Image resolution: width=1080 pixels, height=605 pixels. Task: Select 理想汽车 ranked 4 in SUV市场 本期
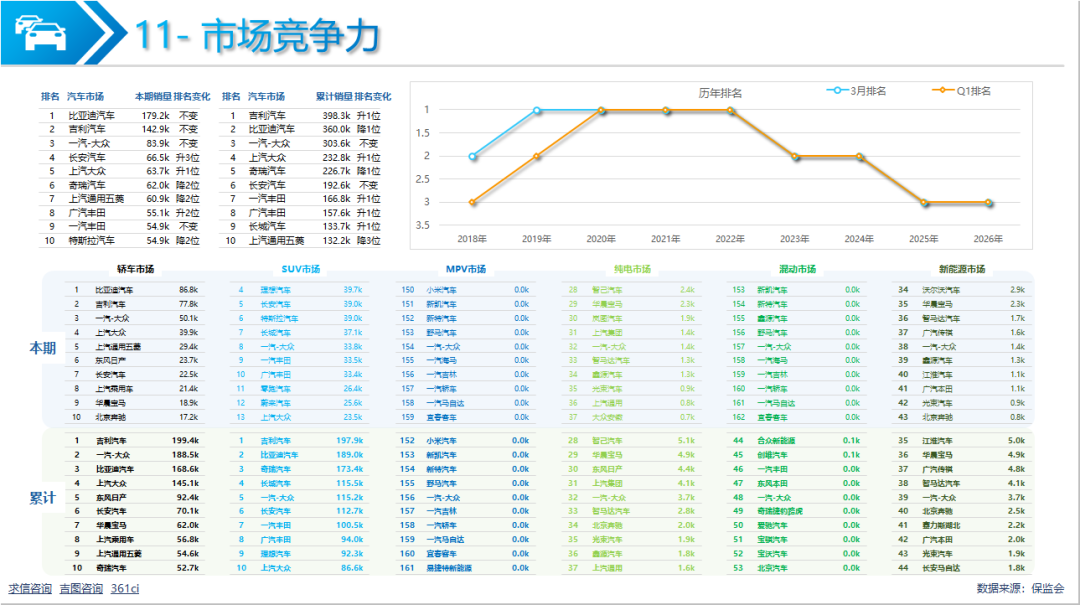click(276, 290)
